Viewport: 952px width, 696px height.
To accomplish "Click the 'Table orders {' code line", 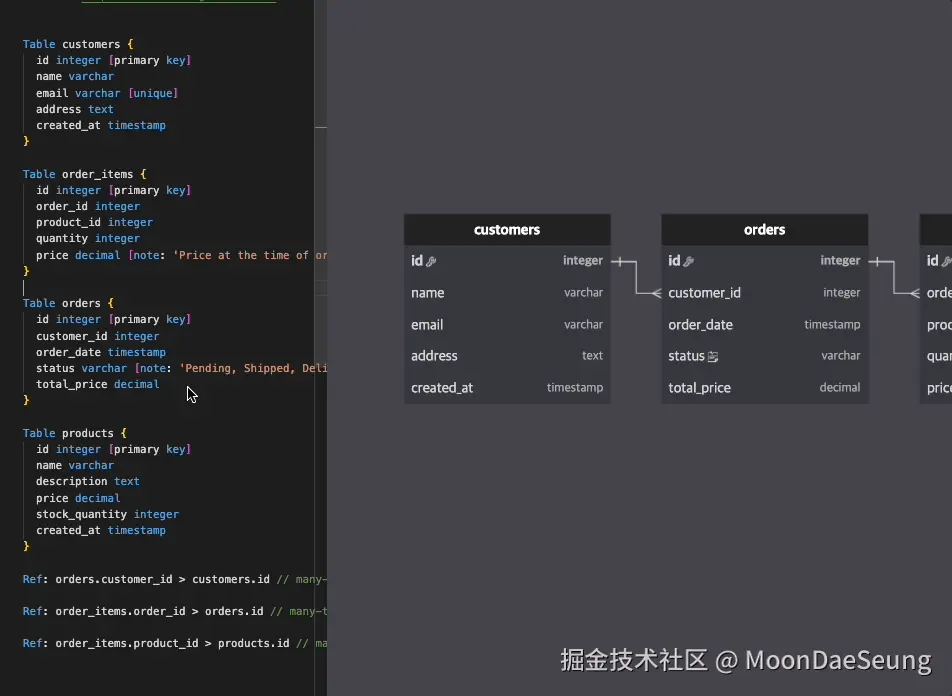I will tap(68, 303).
